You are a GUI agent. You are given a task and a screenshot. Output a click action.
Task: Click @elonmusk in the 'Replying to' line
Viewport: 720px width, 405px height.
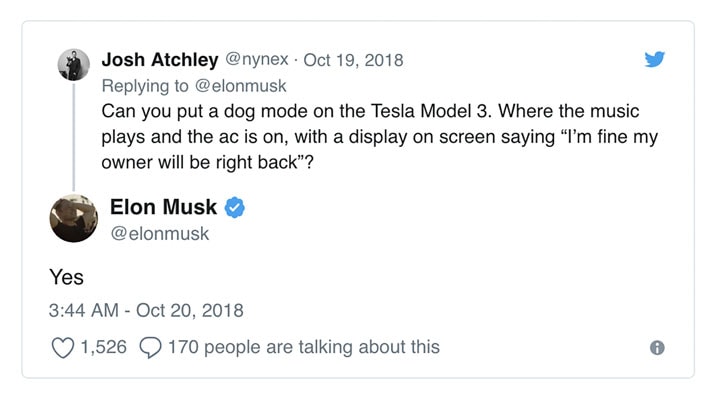coord(244,85)
